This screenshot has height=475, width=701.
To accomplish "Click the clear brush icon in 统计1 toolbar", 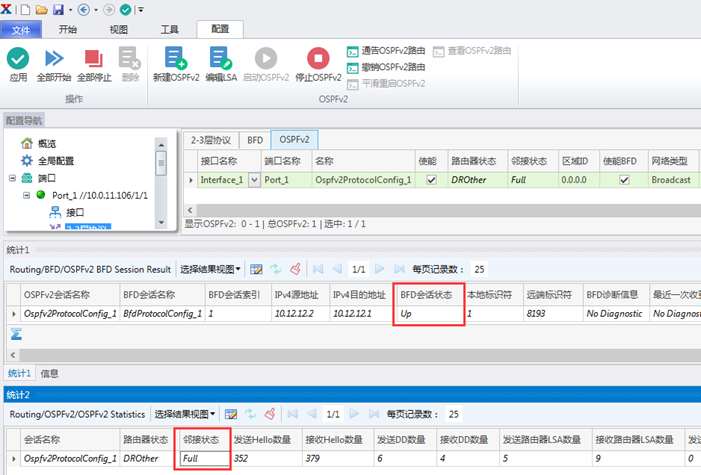I will click(x=295, y=269).
